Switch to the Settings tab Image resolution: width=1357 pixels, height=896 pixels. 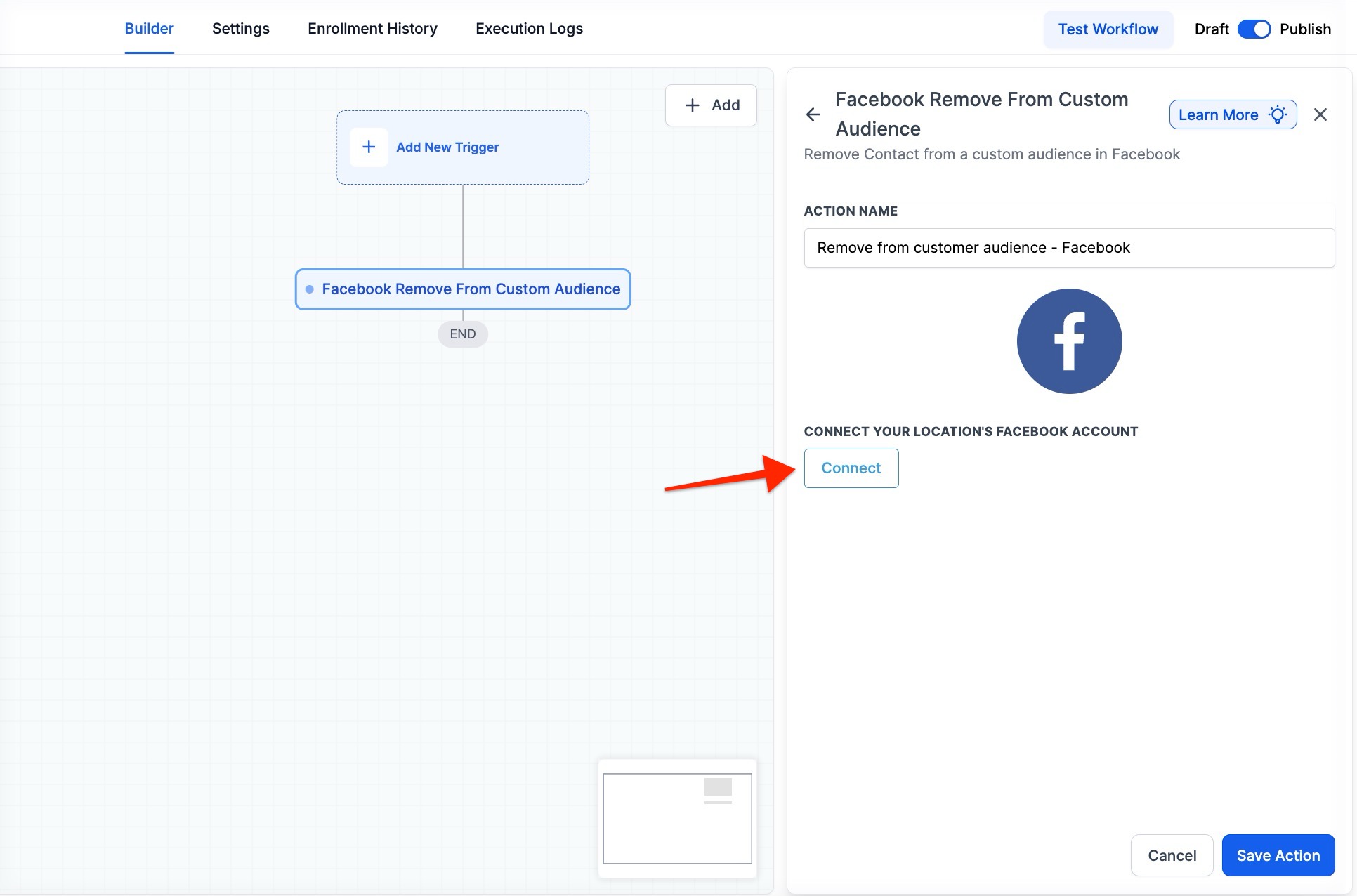240,29
